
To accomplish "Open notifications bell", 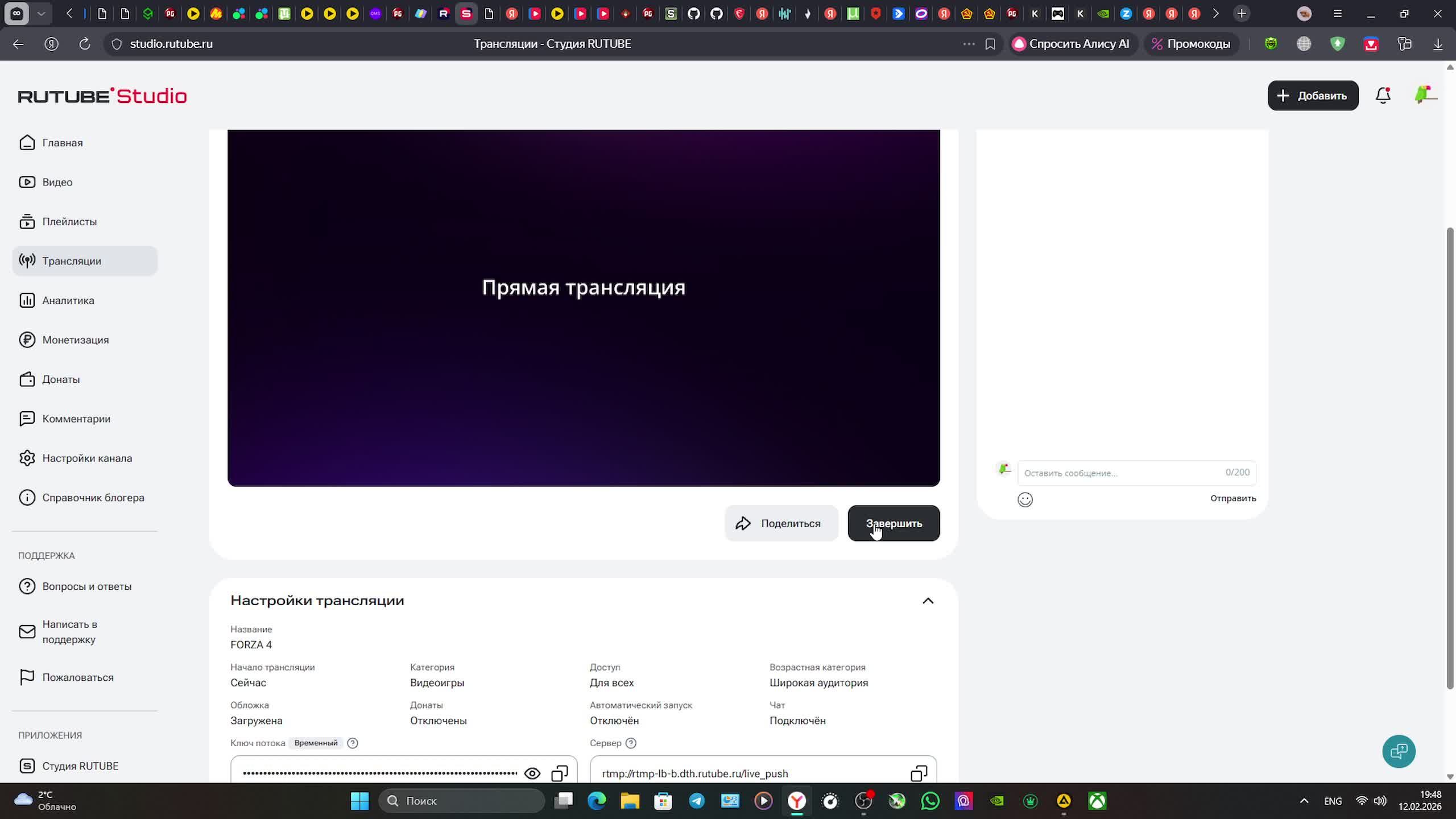I will pyautogui.click(x=1383, y=96).
